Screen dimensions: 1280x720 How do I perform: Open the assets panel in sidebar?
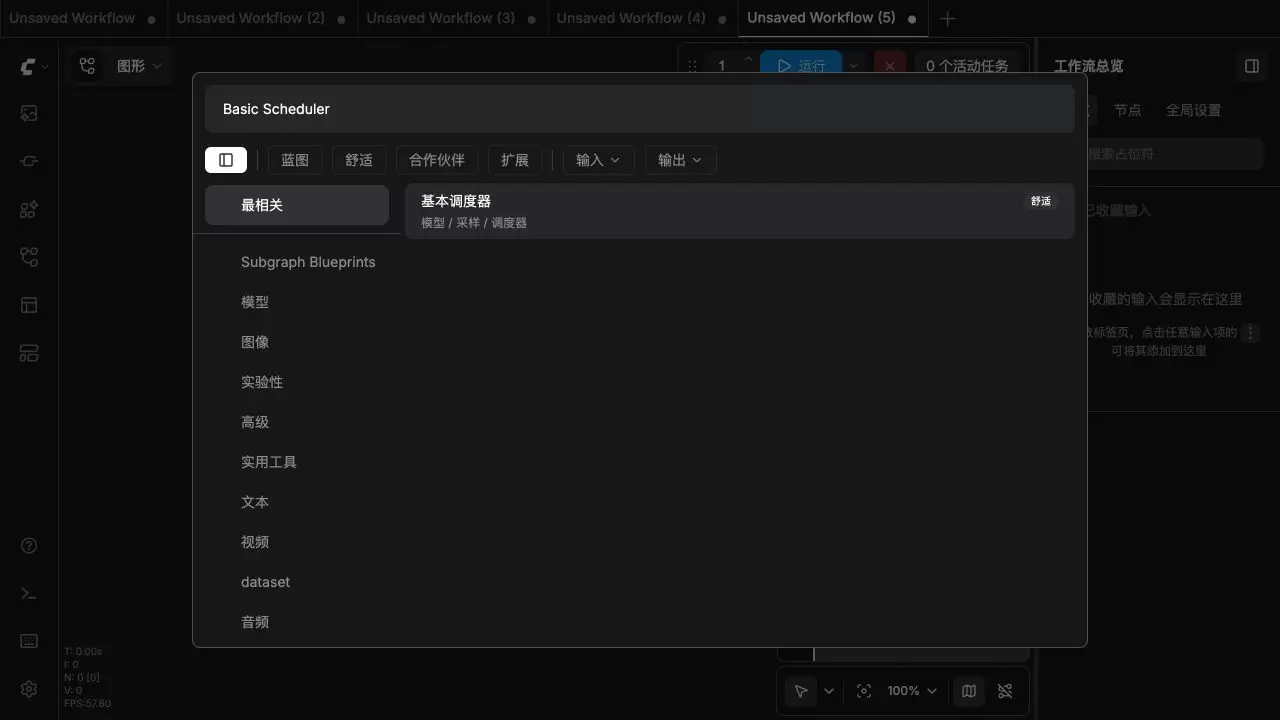(x=29, y=114)
